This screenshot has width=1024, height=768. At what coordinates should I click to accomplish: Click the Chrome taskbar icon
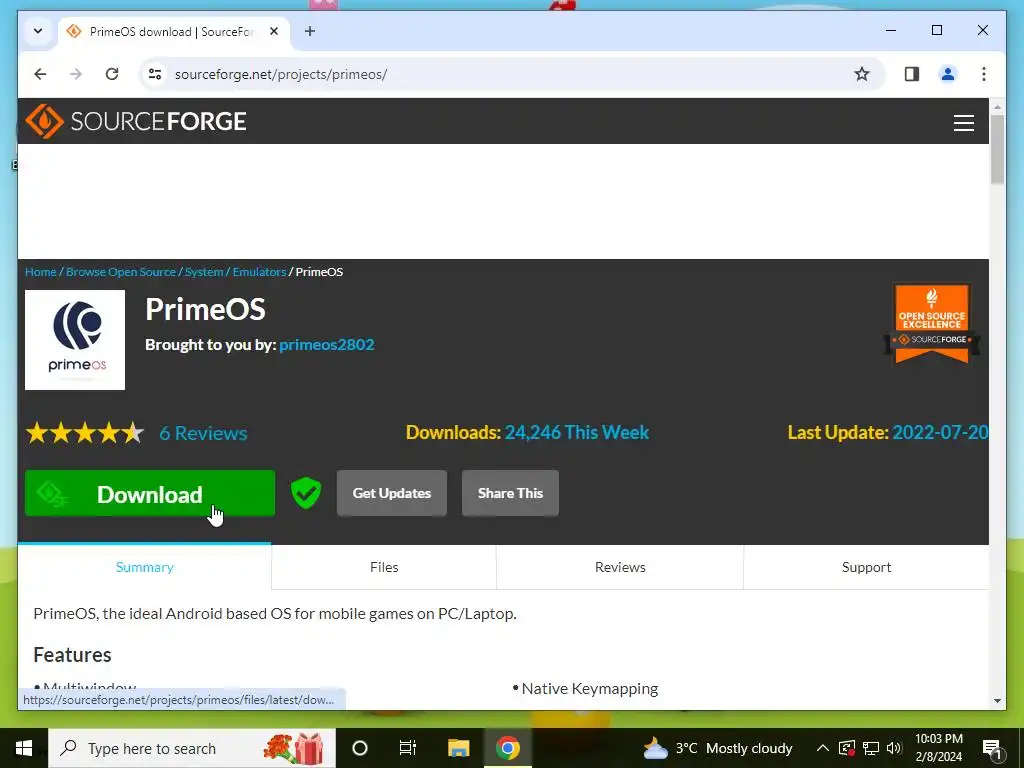coord(507,748)
